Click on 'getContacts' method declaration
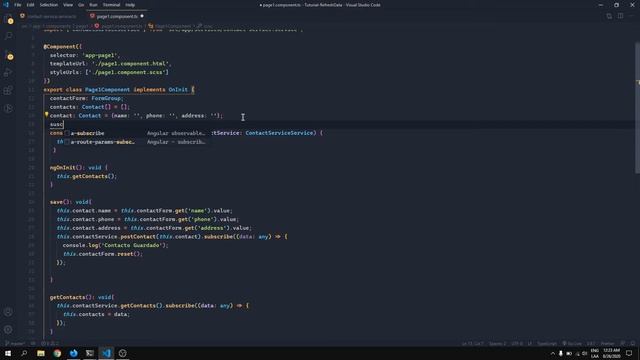Screen dimensions: 640x360 (x=68, y=297)
